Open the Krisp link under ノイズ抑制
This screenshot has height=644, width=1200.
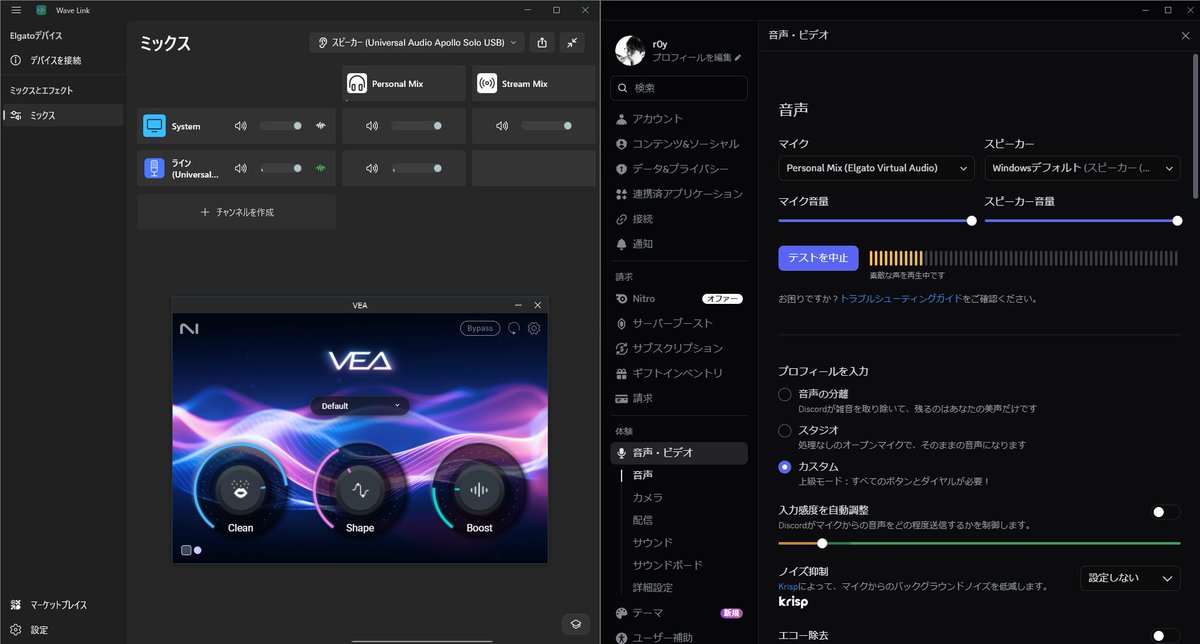click(x=788, y=586)
